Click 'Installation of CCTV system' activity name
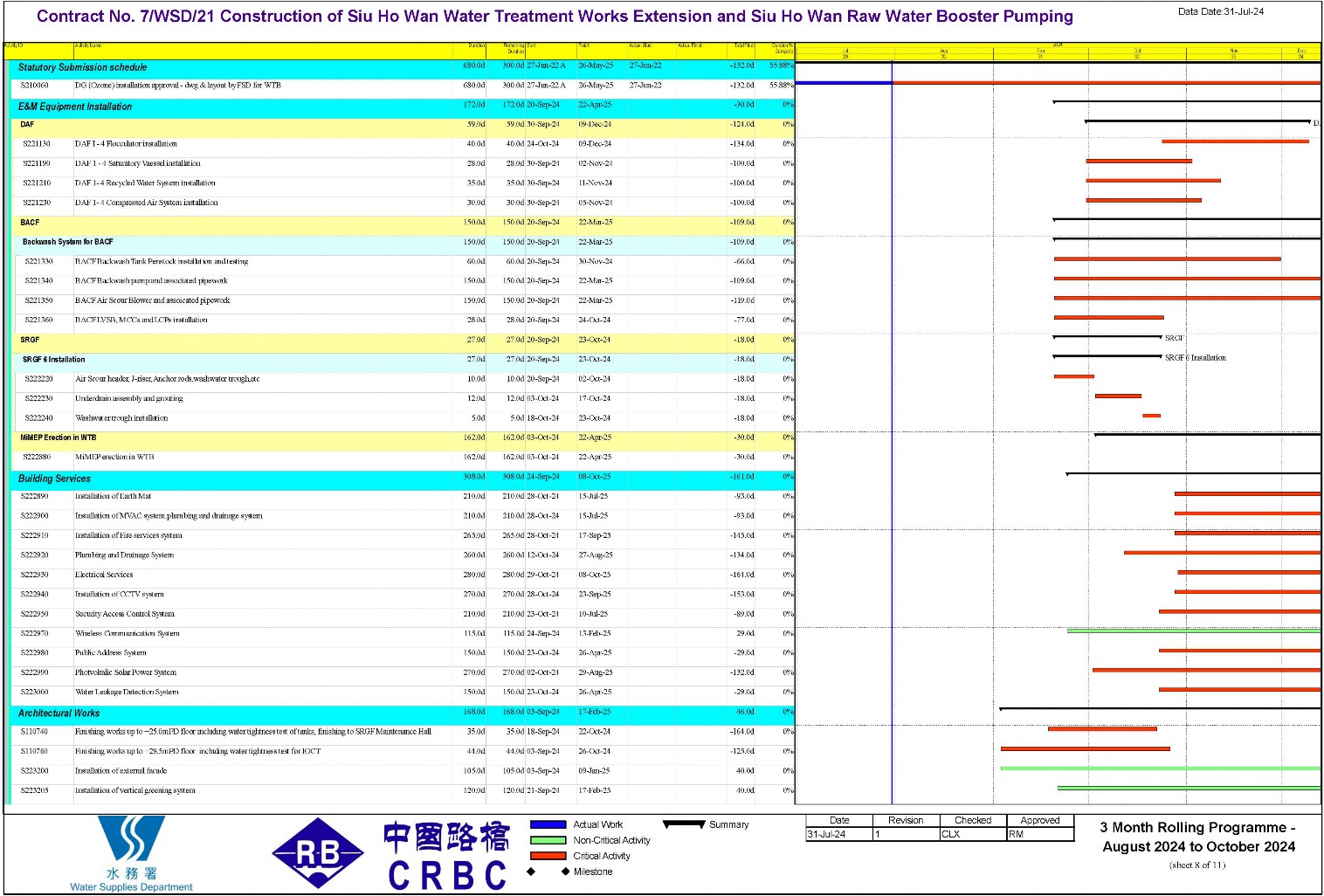 click(x=119, y=595)
